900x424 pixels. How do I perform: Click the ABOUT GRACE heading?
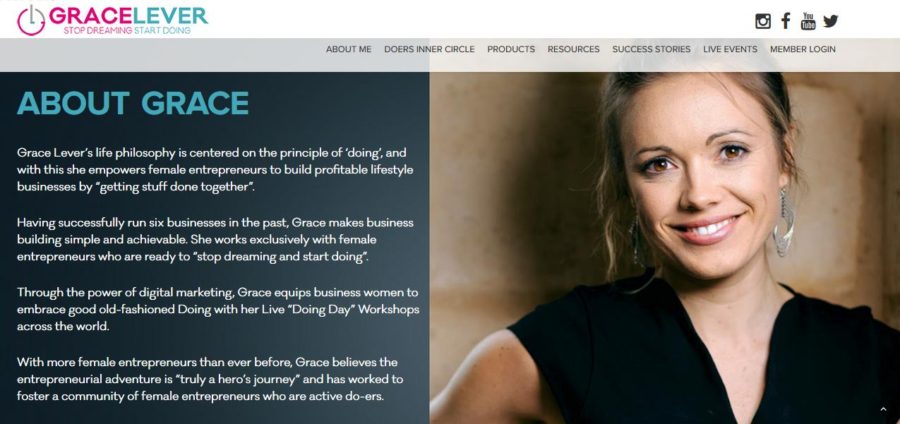tap(133, 103)
